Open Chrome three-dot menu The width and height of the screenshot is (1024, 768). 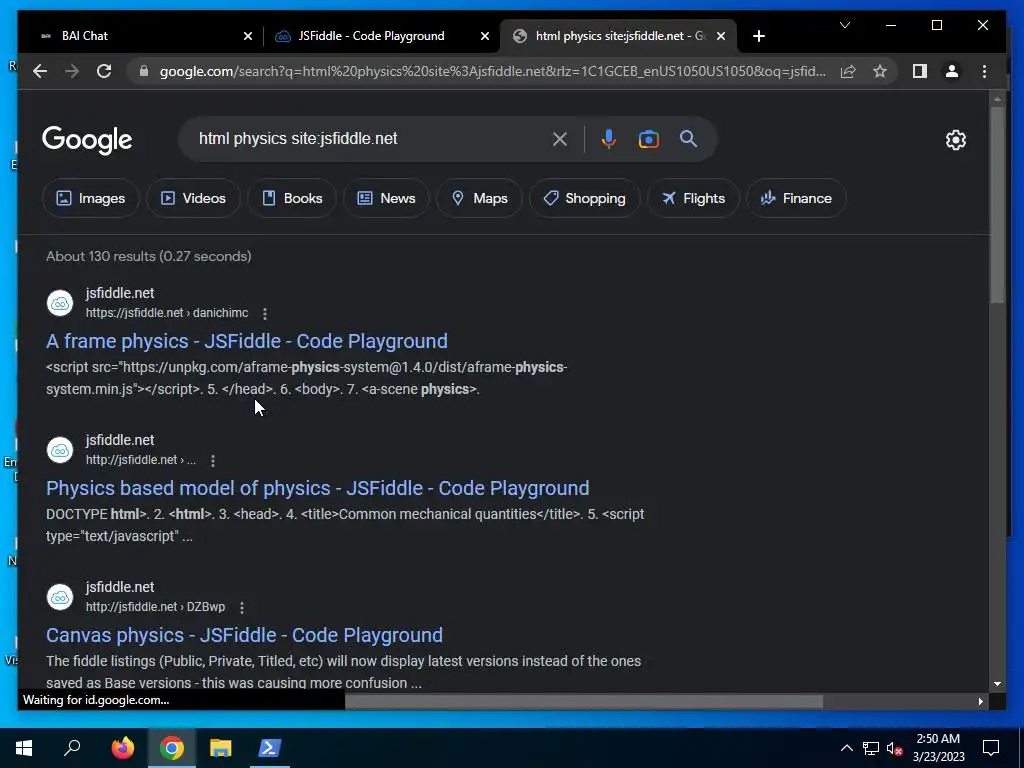point(984,71)
